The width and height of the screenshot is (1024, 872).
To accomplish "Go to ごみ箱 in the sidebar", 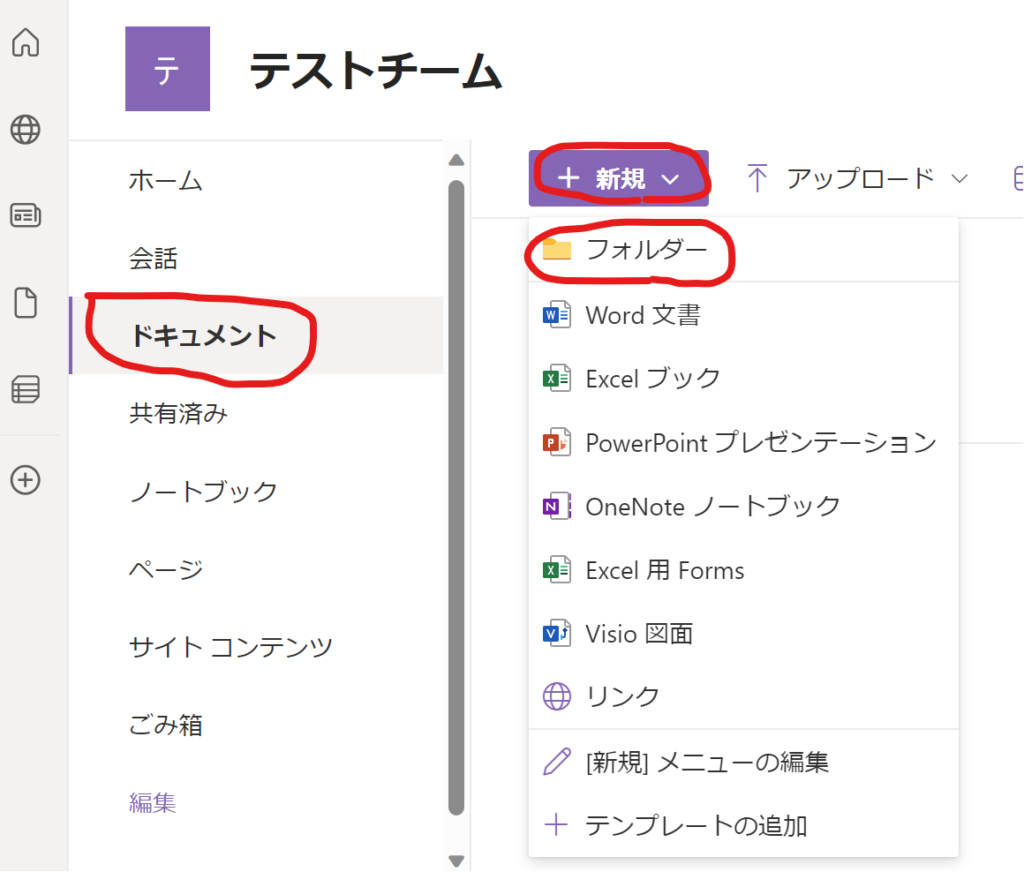I will pyautogui.click(x=166, y=724).
